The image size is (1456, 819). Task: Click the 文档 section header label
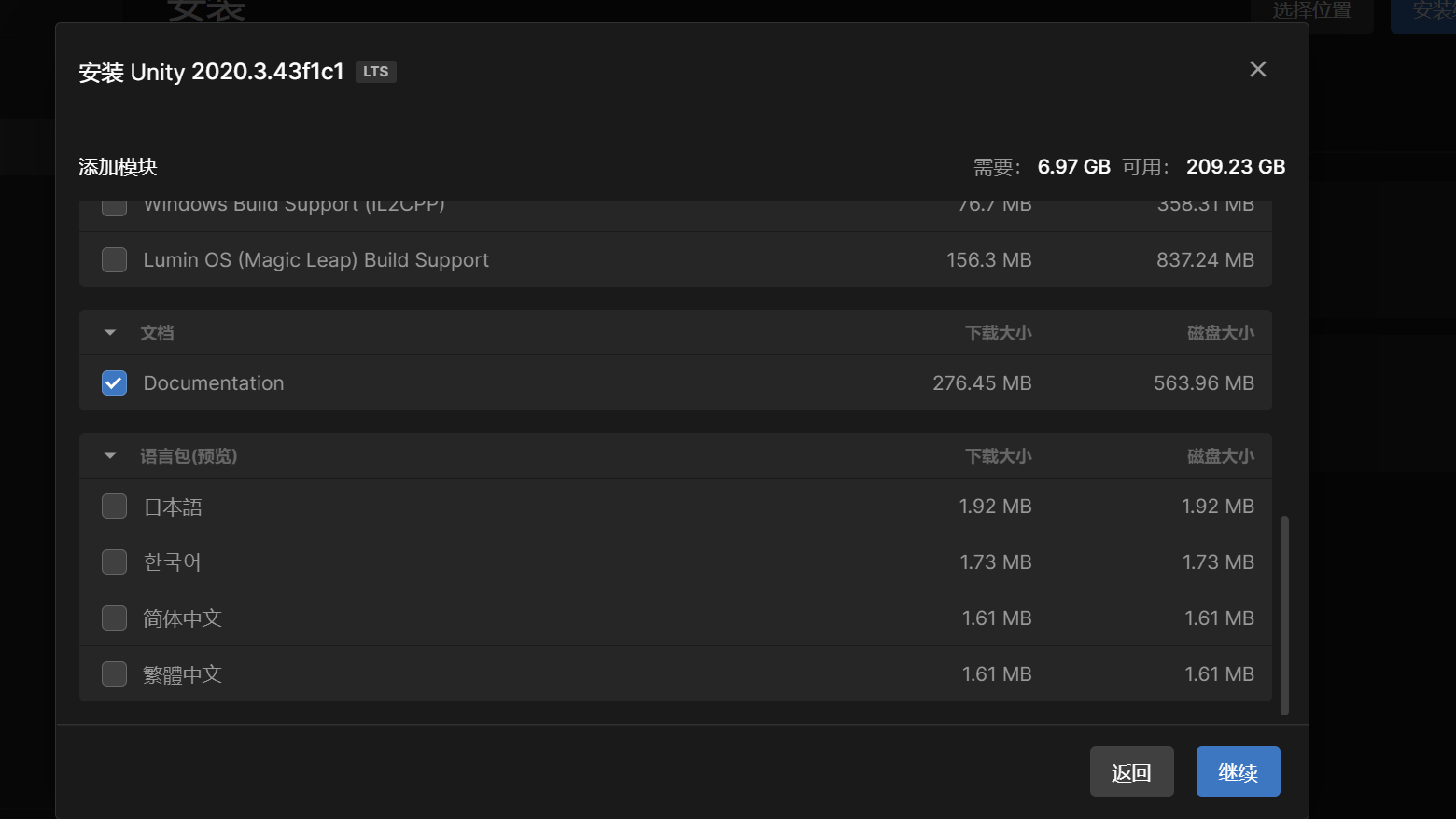tap(157, 333)
